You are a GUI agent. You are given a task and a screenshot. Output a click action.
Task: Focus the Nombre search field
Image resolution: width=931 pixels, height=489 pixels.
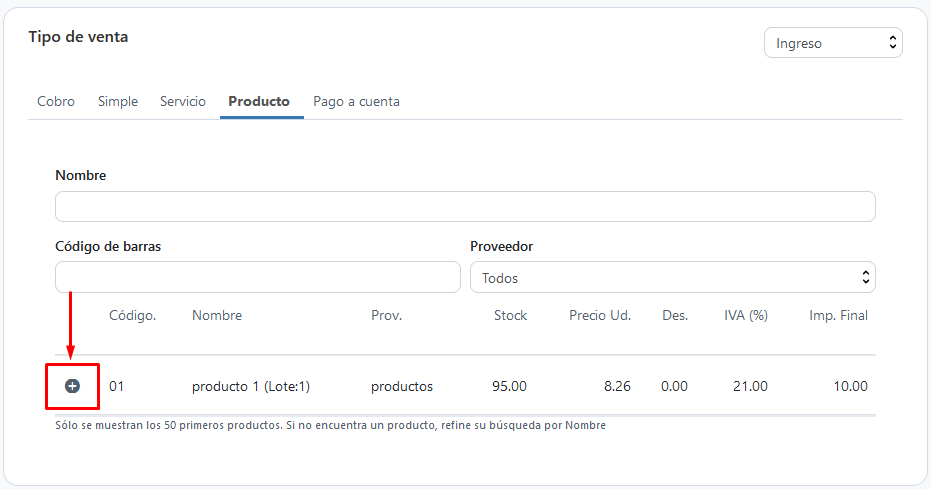(x=466, y=207)
